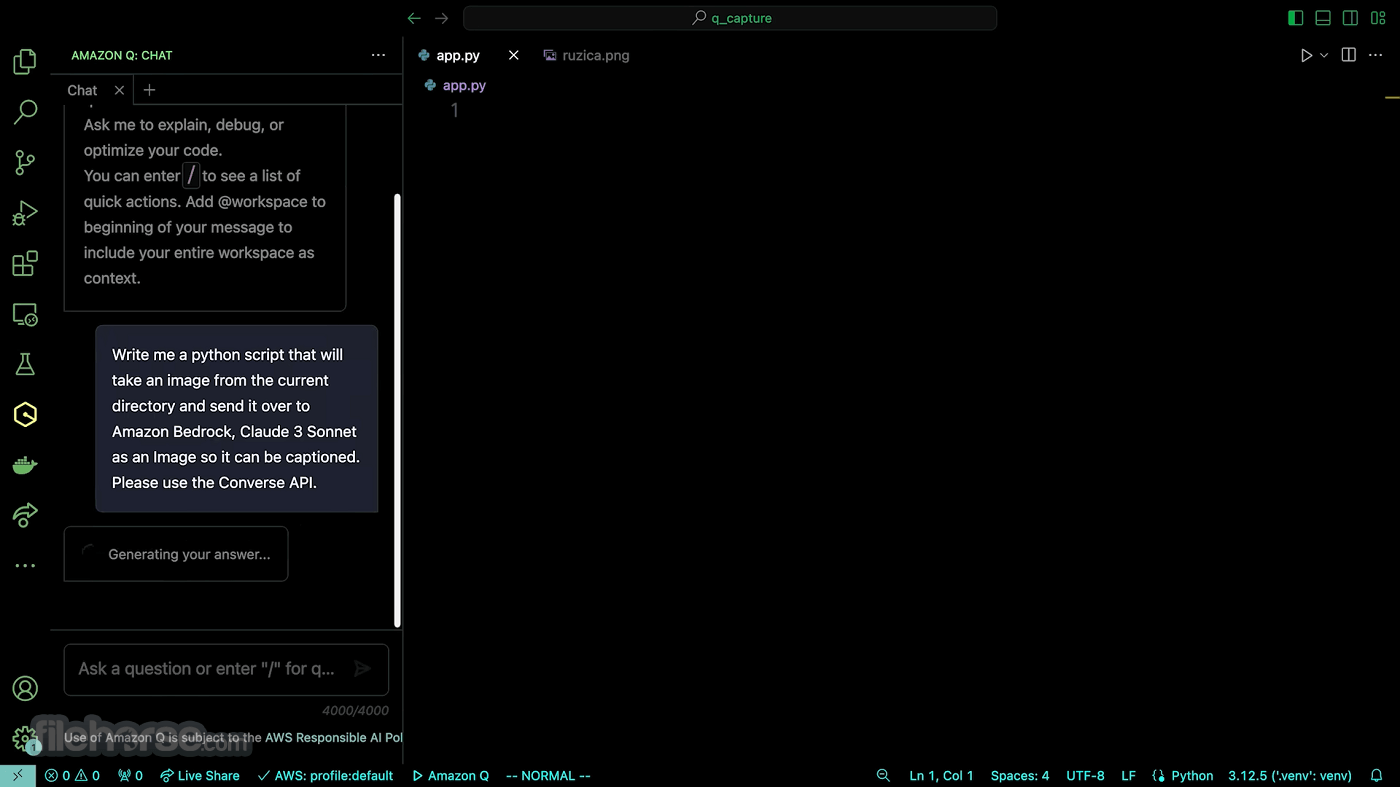The width and height of the screenshot is (1400, 787).
Task: Click the Amazon Q status bar item
Action: (x=450, y=776)
